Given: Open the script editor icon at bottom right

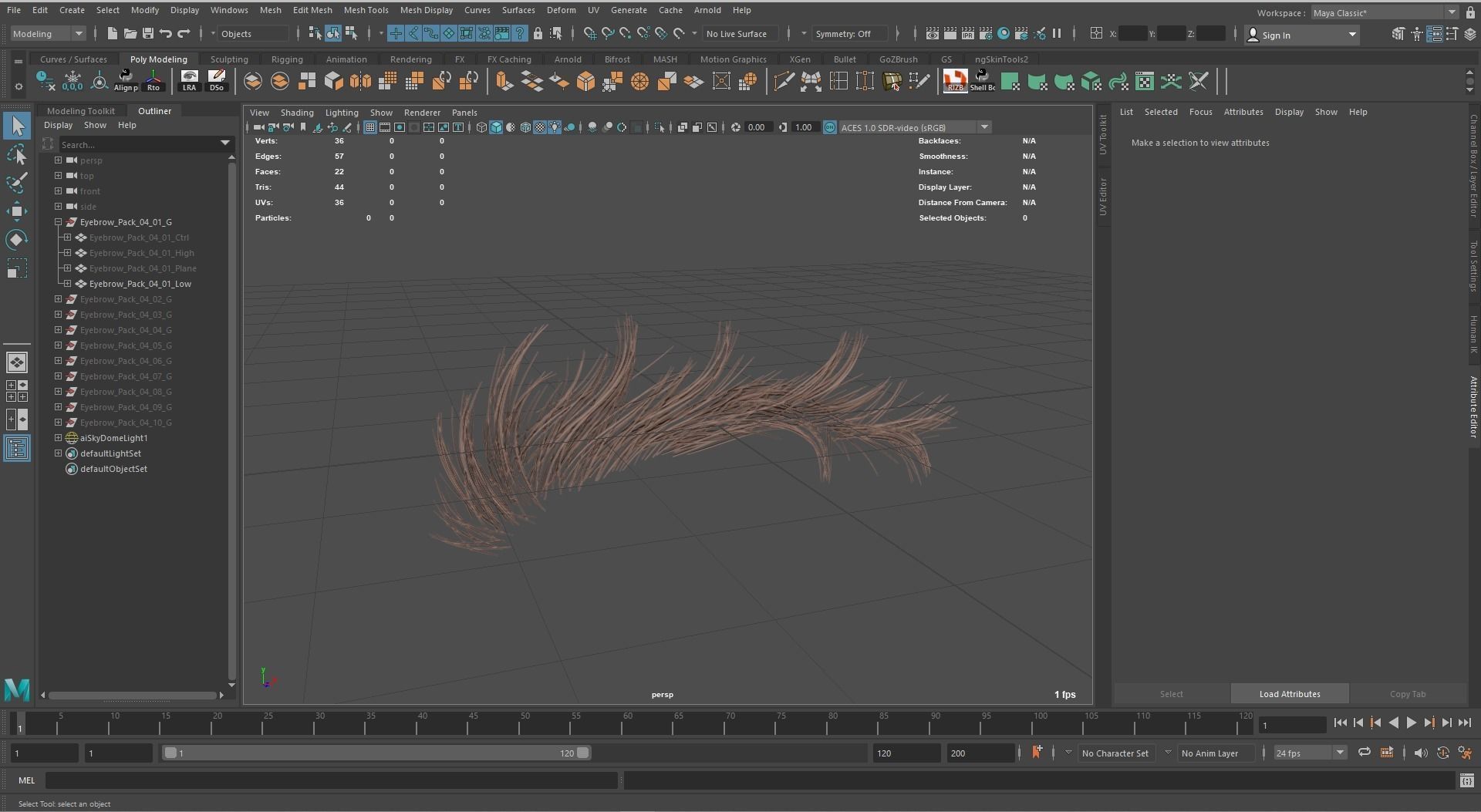Looking at the screenshot, I should [x=1466, y=780].
